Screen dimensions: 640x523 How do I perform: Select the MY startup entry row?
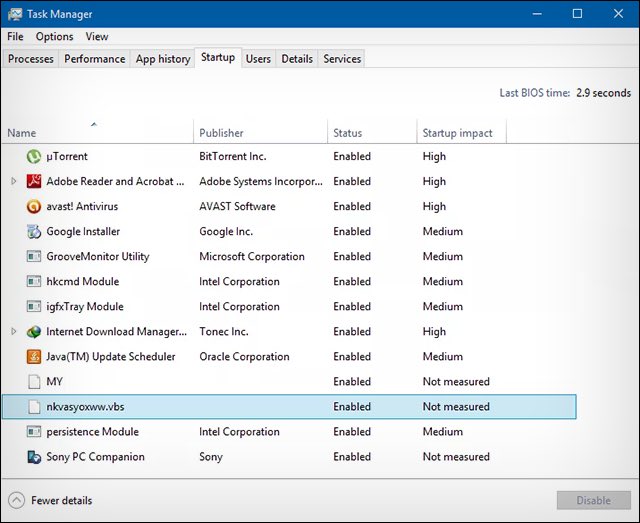[289, 381]
